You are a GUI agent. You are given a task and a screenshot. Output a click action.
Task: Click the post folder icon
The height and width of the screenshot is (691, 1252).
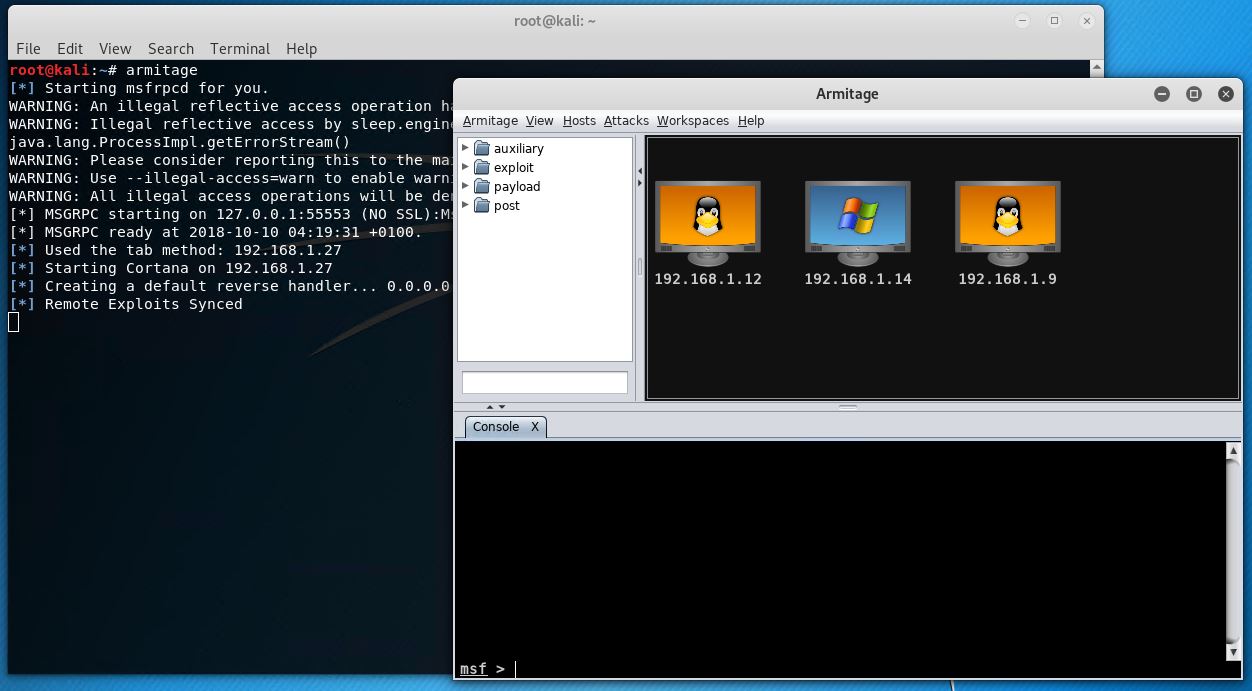pyautogui.click(x=481, y=205)
